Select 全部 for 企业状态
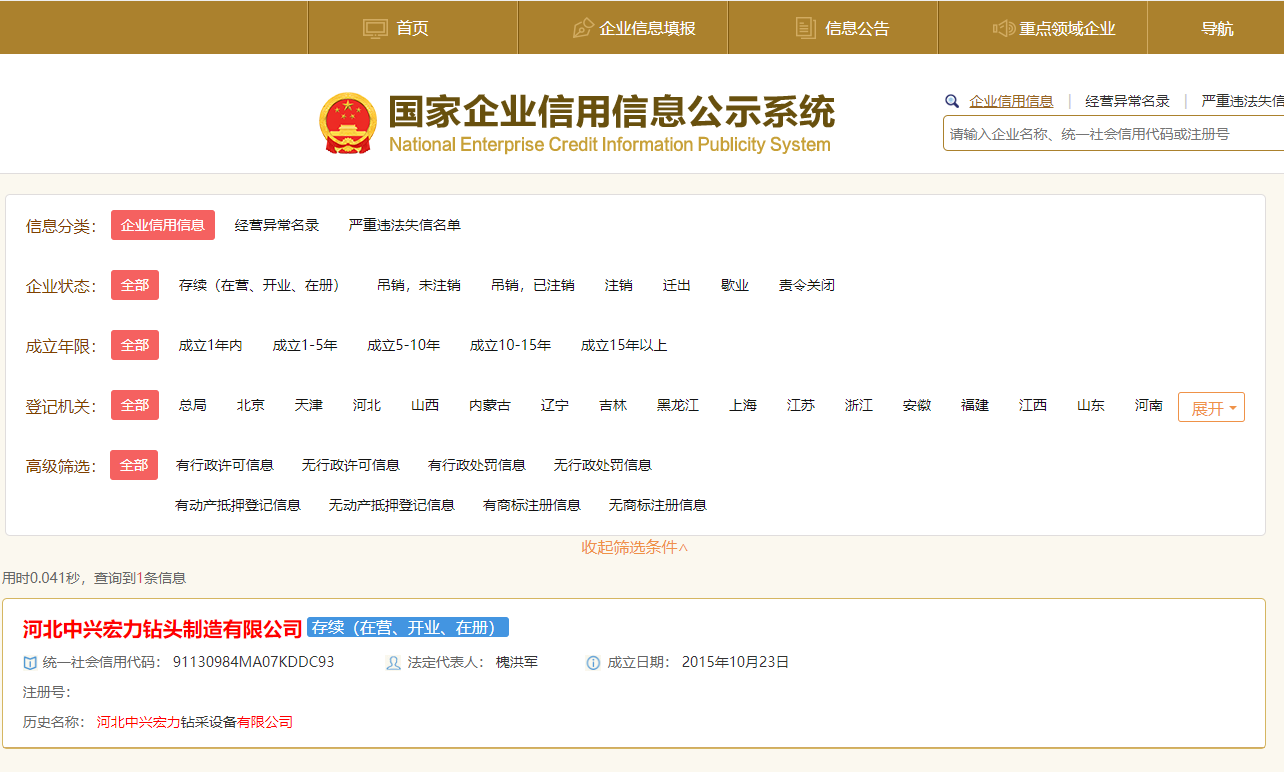1284x772 pixels. tap(135, 285)
